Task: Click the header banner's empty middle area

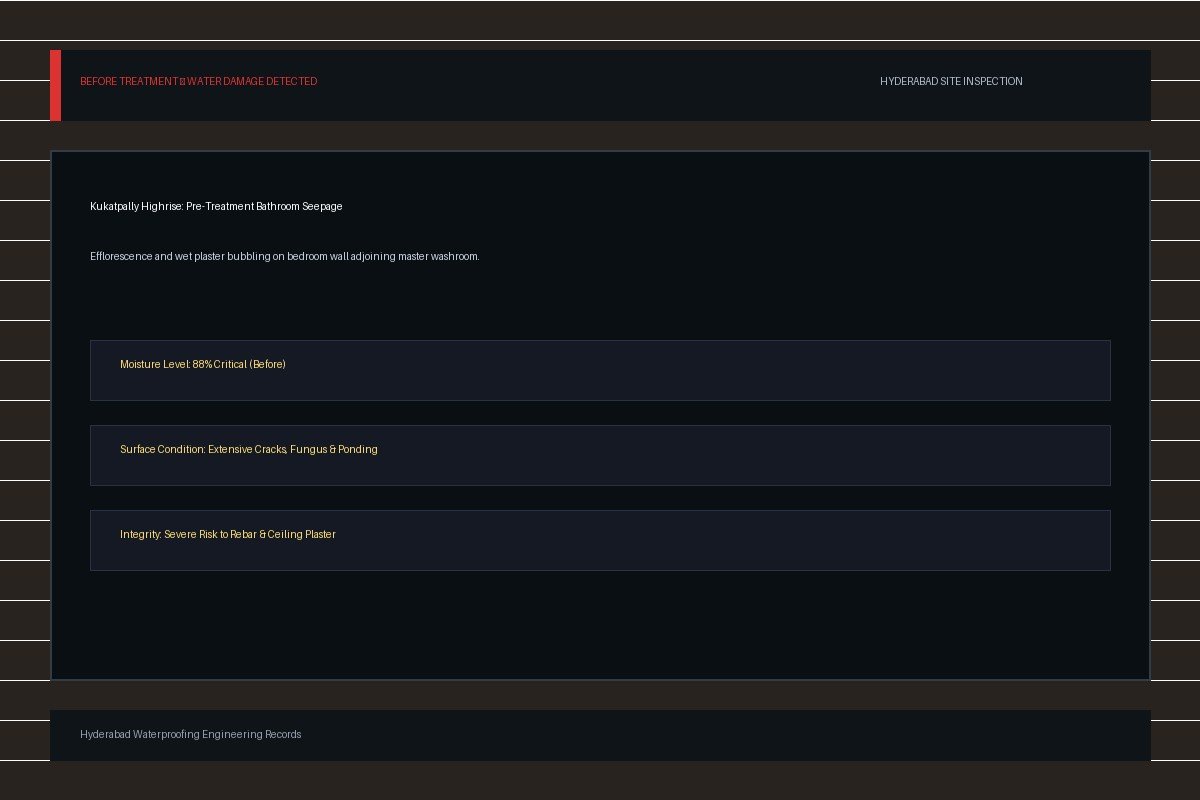Action: coord(600,85)
